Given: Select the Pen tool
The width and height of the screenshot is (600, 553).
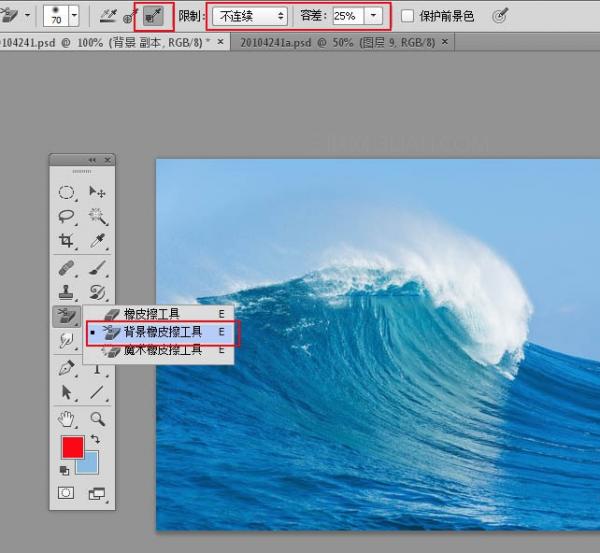Looking at the screenshot, I should (x=66, y=368).
